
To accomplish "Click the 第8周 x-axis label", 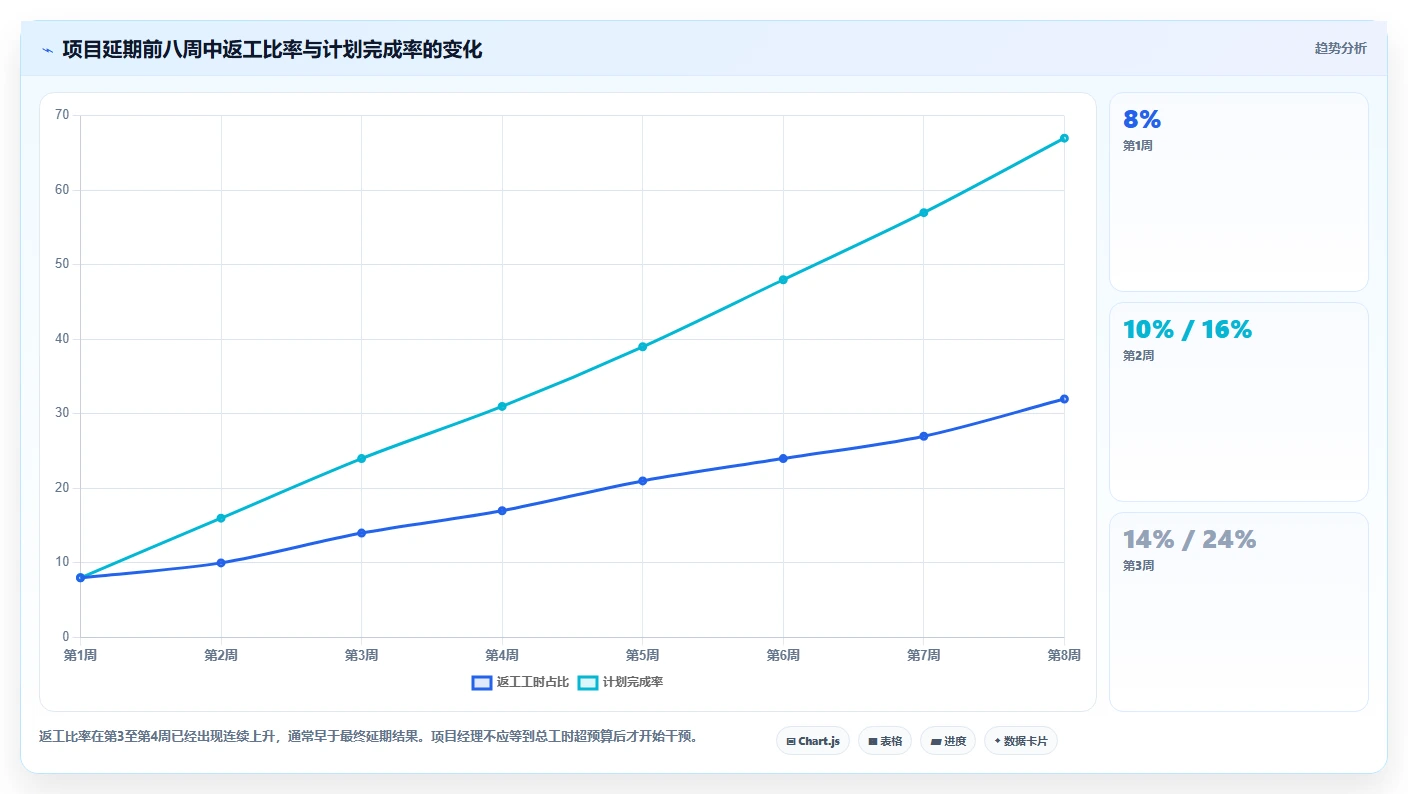I will tap(1064, 655).
